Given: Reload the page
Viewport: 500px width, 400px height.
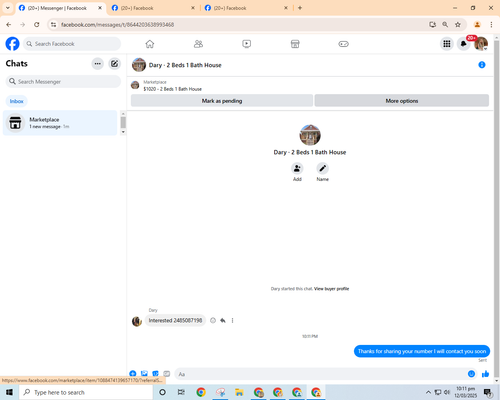Looking at the screenshot, I should (x=37, y=24).
